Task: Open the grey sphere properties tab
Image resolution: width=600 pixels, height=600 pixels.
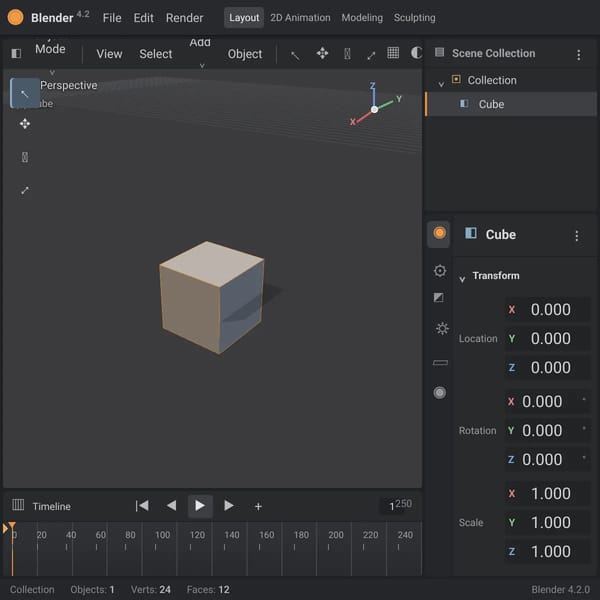Action: pyautogui.click(x=440, y=393)
